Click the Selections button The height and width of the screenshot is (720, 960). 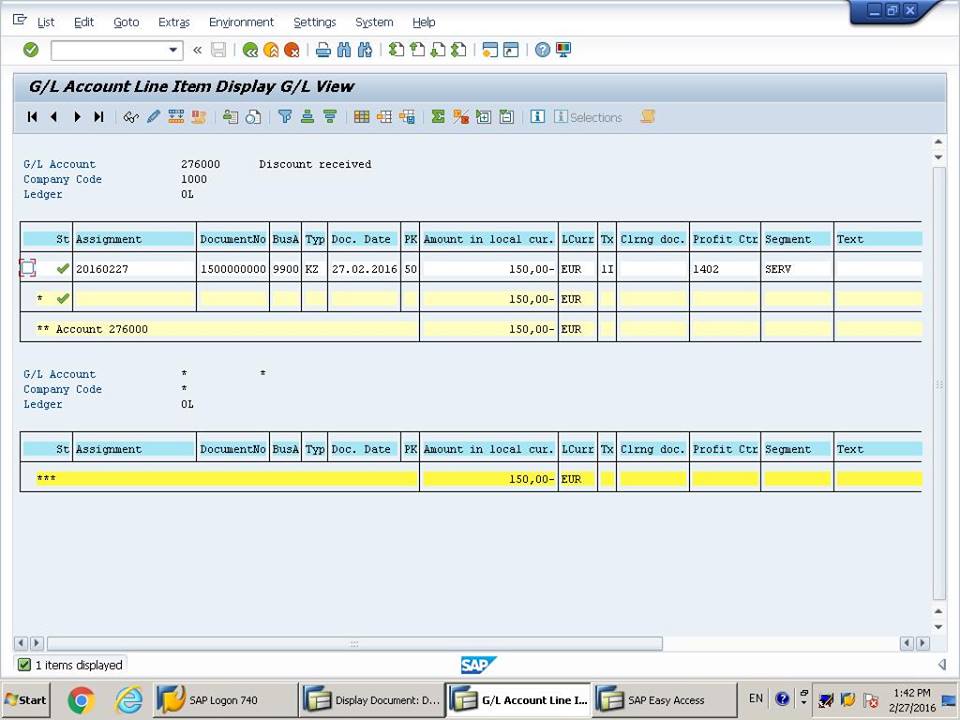[x=588, y=117]
